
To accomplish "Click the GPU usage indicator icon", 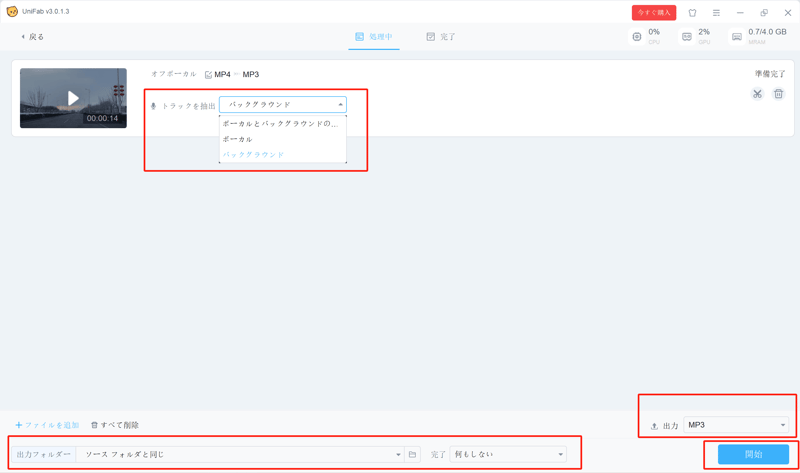I will [x=687, y=37].
